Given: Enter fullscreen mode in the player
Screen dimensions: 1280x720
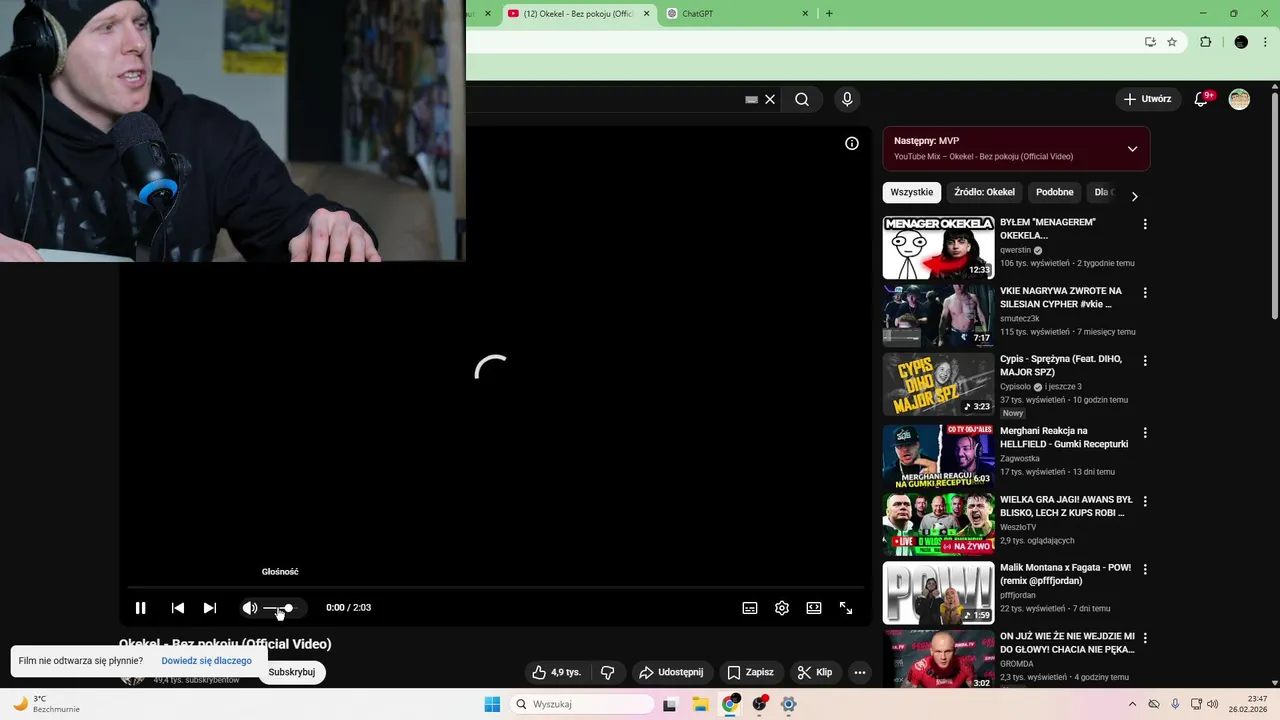Looking at the screenshot, I should [846, 608].
